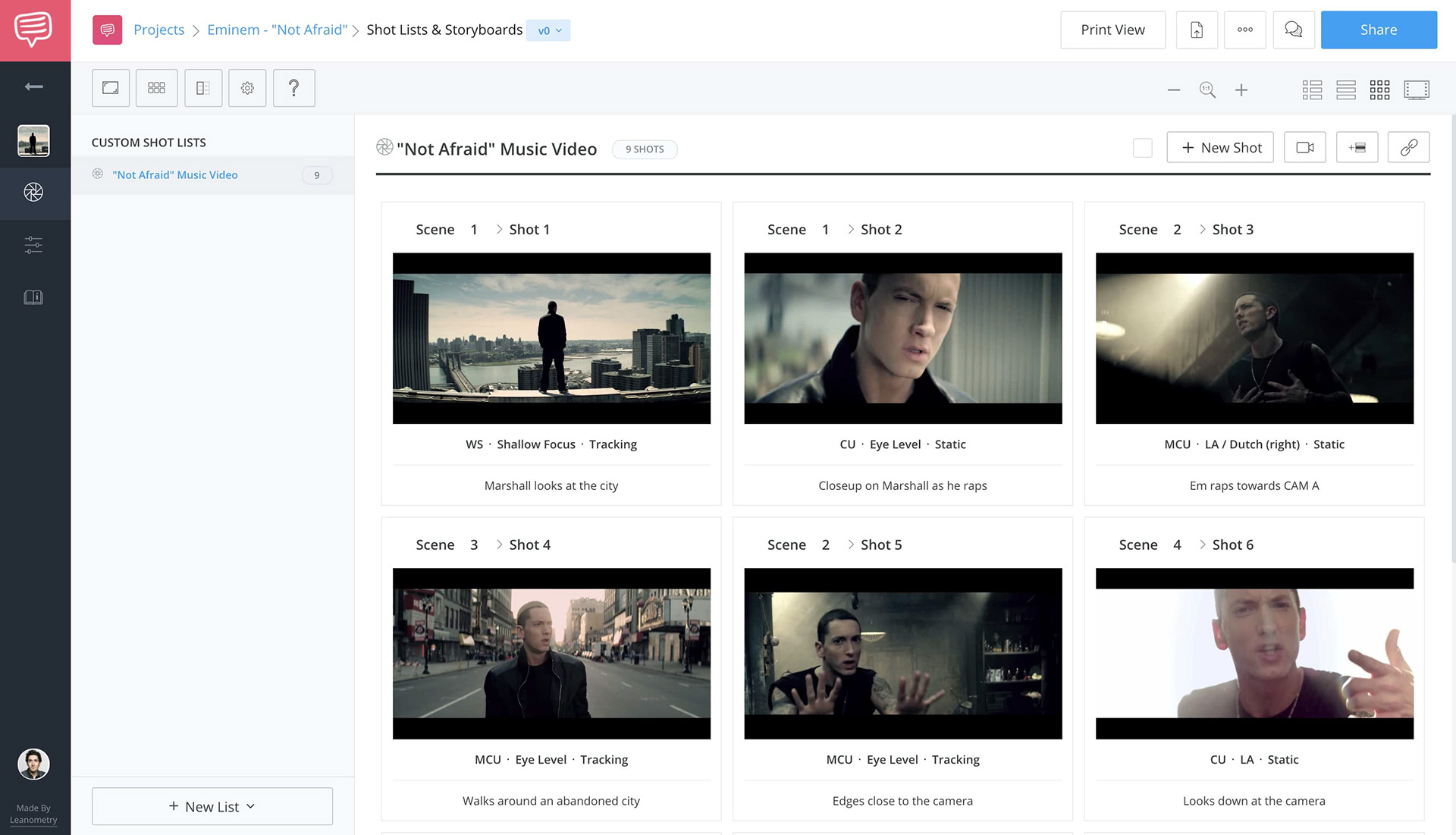The image size is (1456, 835).
Task: Open the comments speech bubble icon
Action: [x=1294, y=30]
